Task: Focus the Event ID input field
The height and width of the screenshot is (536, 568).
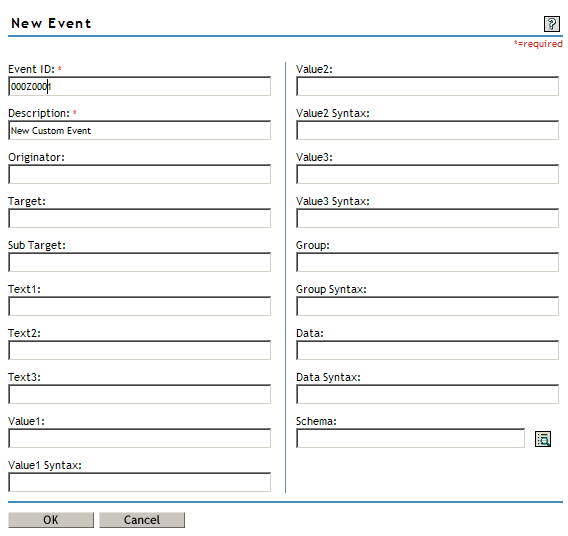Action: (x=139, y=86)
